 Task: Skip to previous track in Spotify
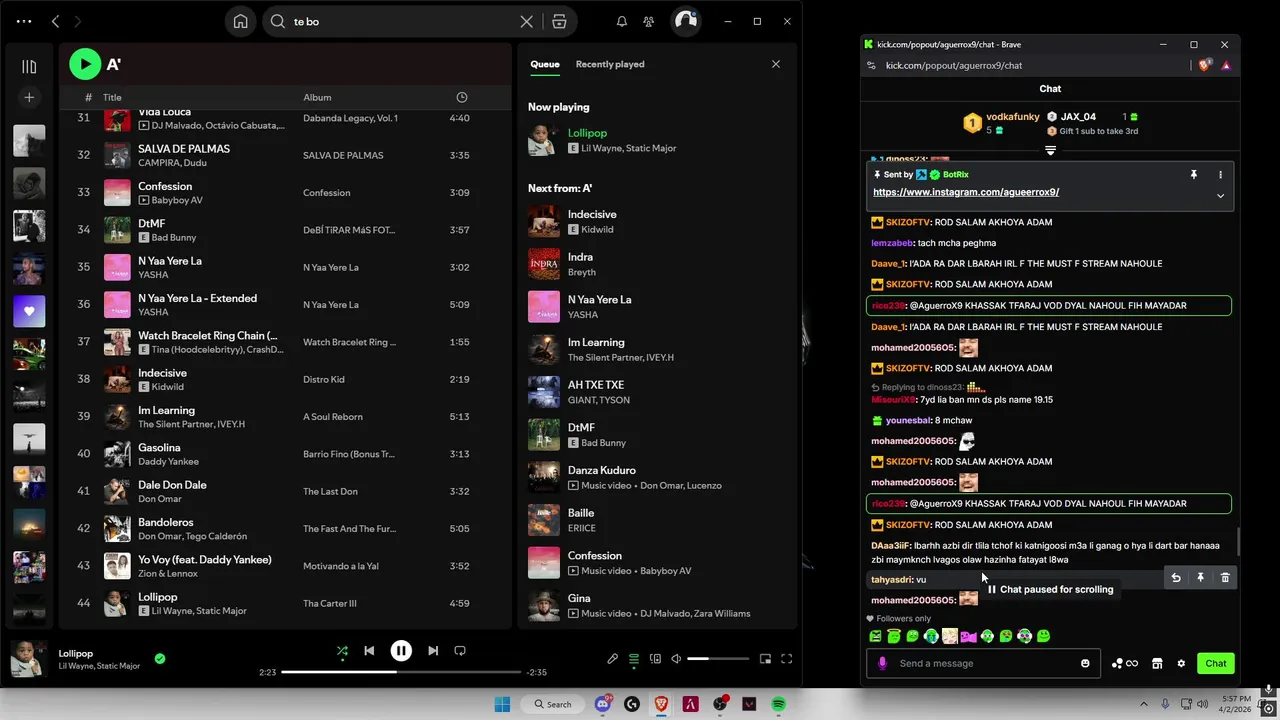(369, 651)
